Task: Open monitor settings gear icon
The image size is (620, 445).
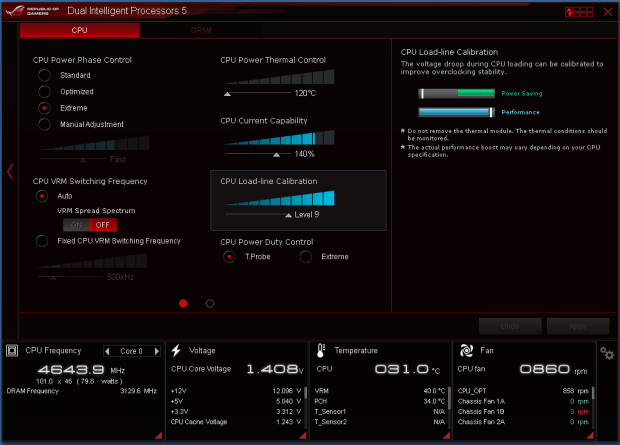Action: click(607, 353)
